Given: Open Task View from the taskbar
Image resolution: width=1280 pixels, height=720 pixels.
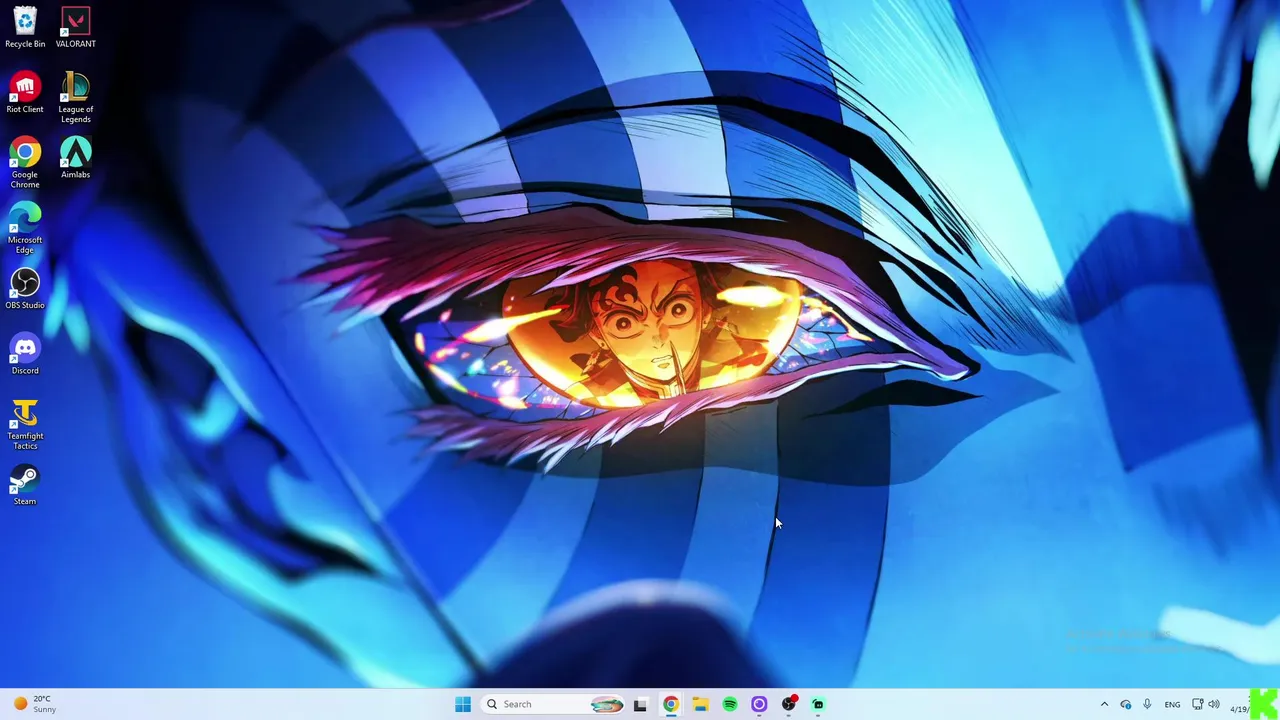Looking at the screenshot, I should coord(640,704).
